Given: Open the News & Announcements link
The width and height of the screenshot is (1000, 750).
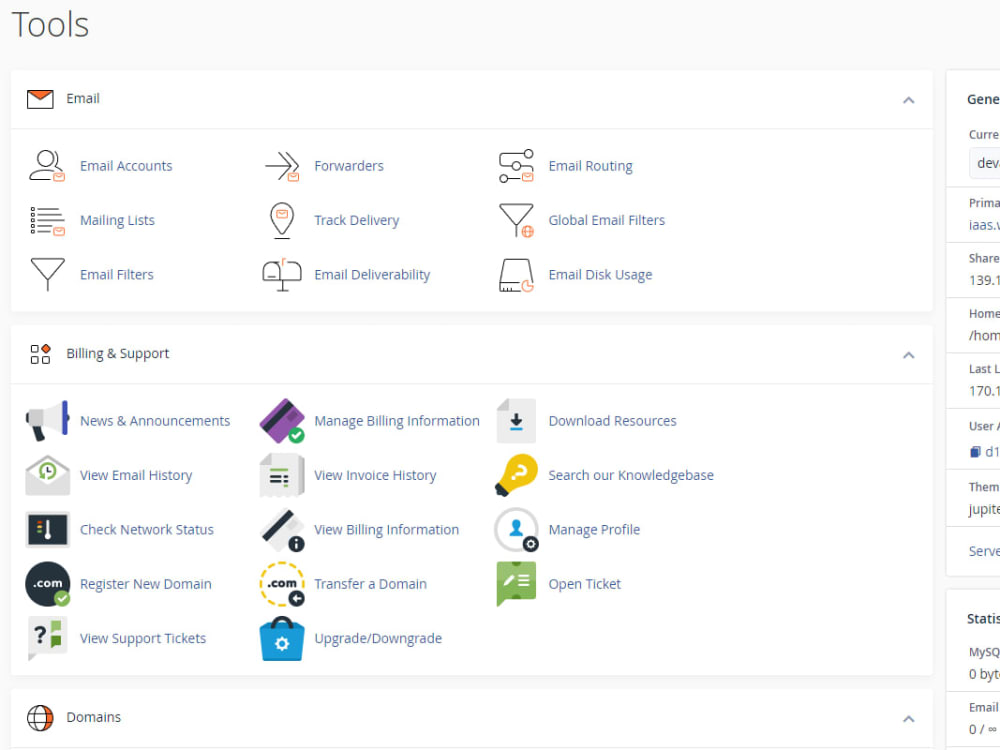Looking at the screenshot, I should pos(155,421).
